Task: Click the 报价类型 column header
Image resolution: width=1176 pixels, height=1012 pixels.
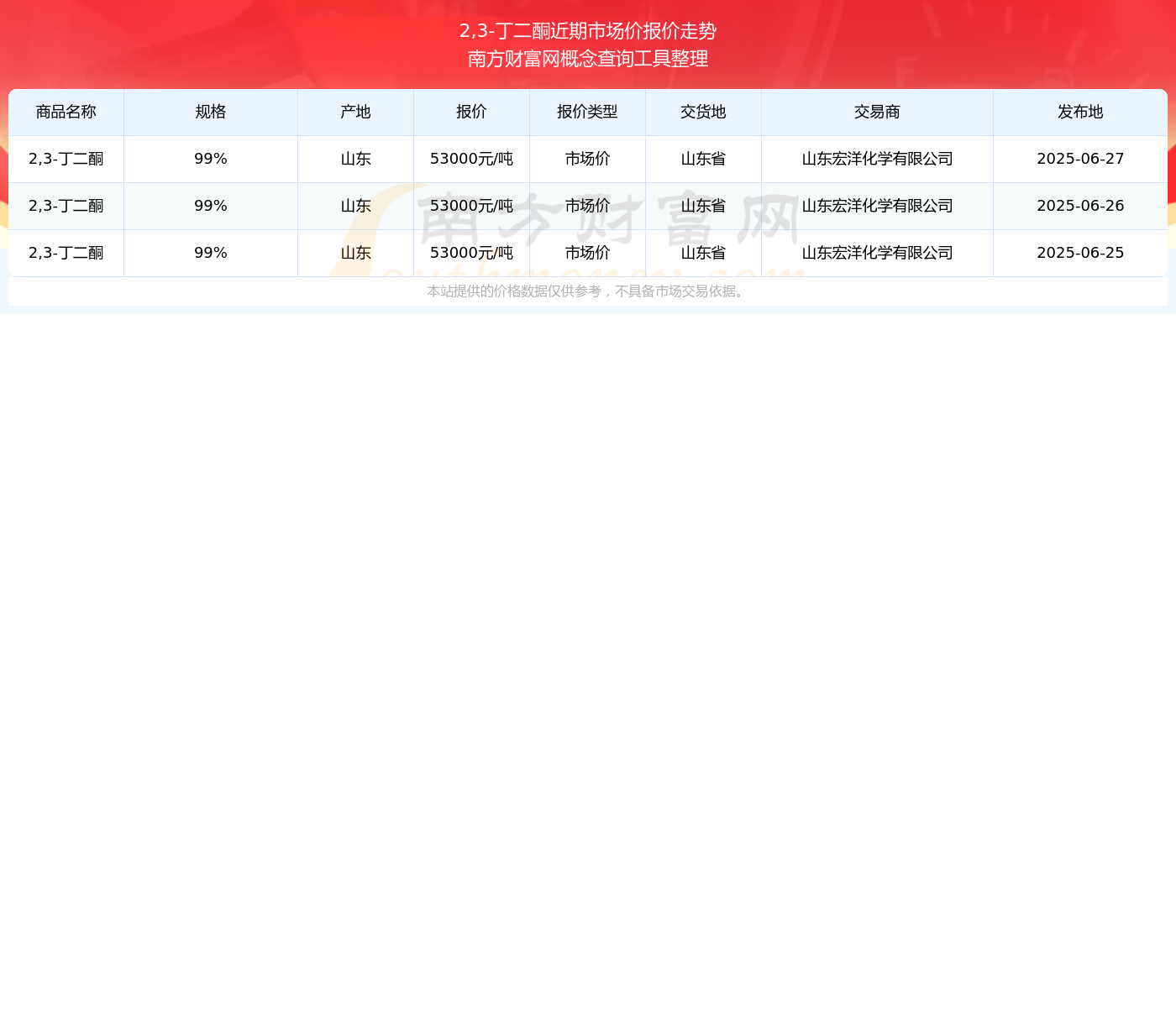Action: click(588, 112)
